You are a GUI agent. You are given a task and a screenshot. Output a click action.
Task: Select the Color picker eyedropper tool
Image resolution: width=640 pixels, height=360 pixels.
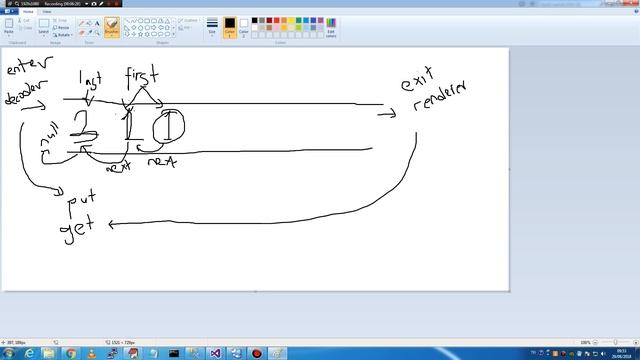click(89, 33)
